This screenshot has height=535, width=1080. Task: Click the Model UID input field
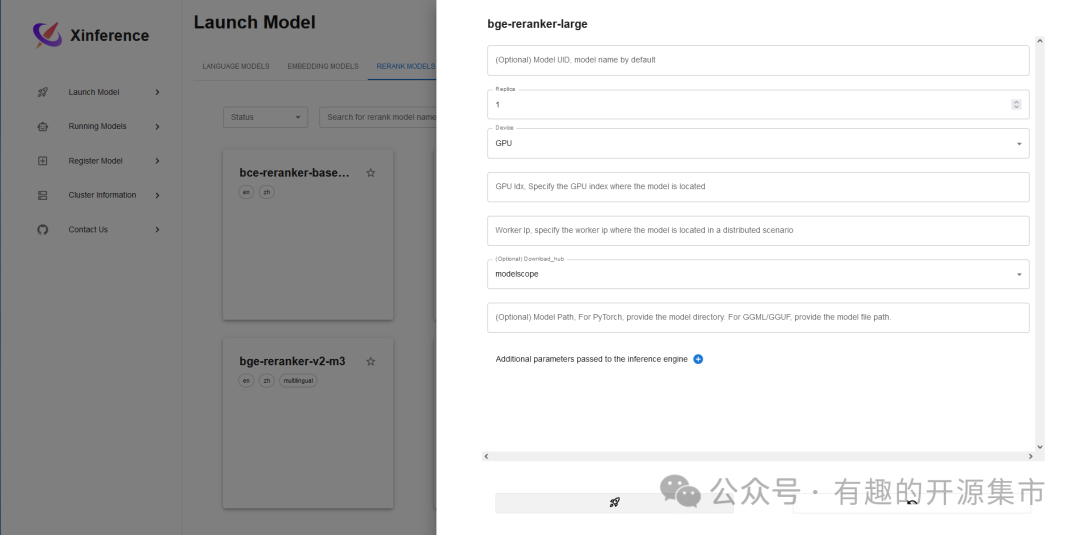[x=758, y=60]
